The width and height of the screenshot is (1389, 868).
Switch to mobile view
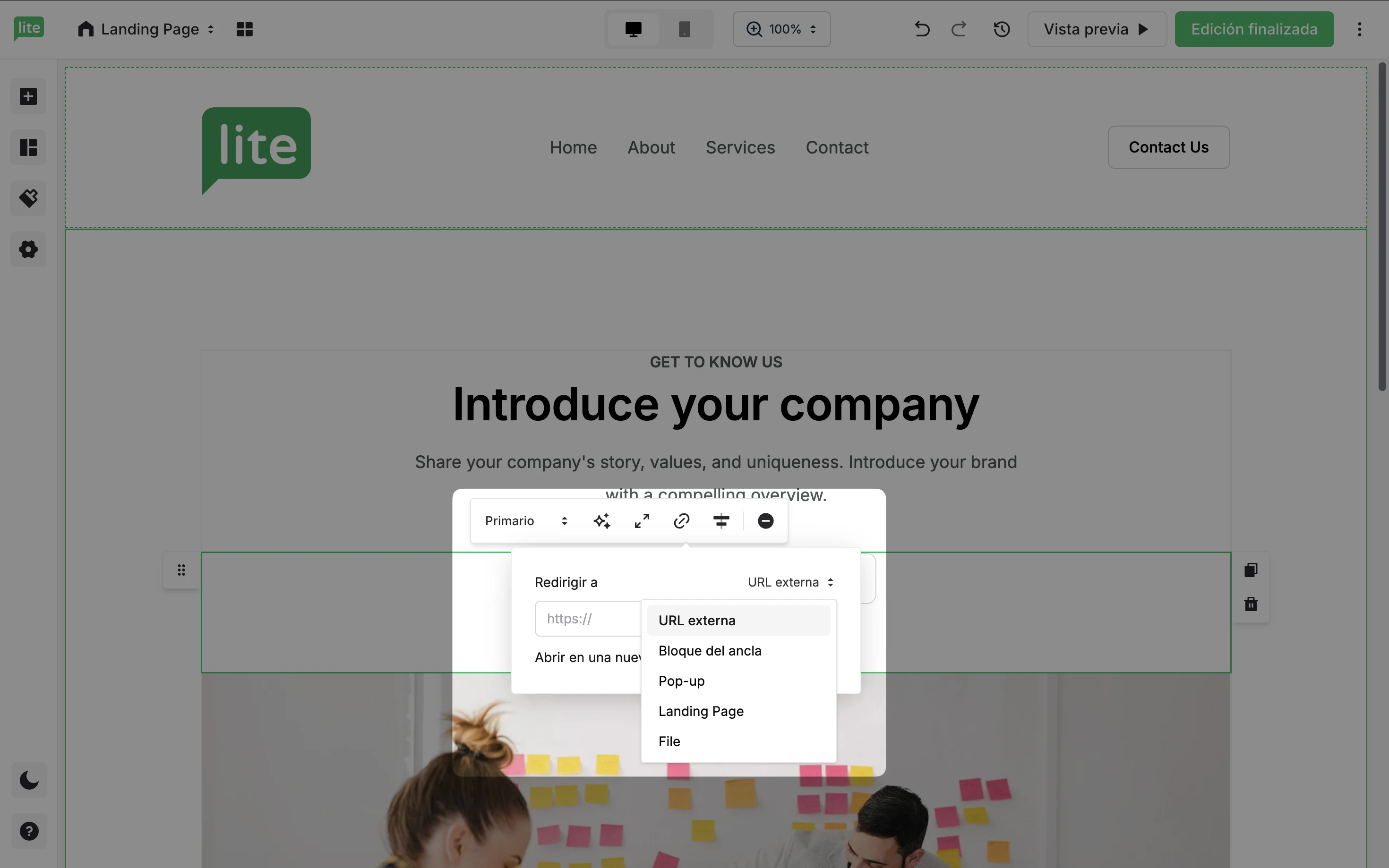pyautogui.click(x=684, y=29)
